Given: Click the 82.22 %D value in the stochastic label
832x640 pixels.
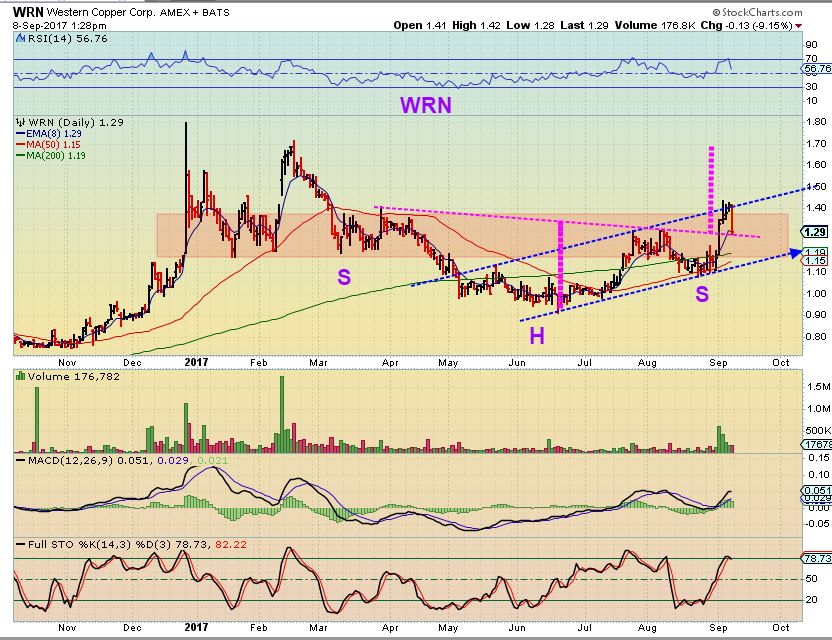Looking at the screenshot, I should point(231,544).
